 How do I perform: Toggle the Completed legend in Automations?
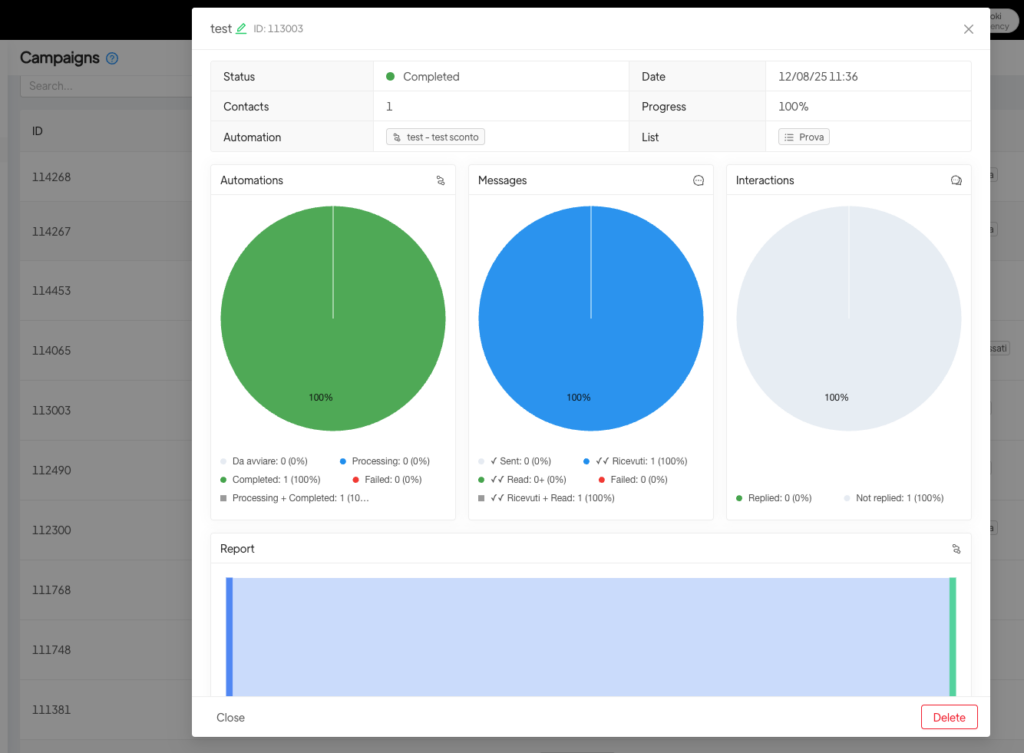[x=270, y=480]
